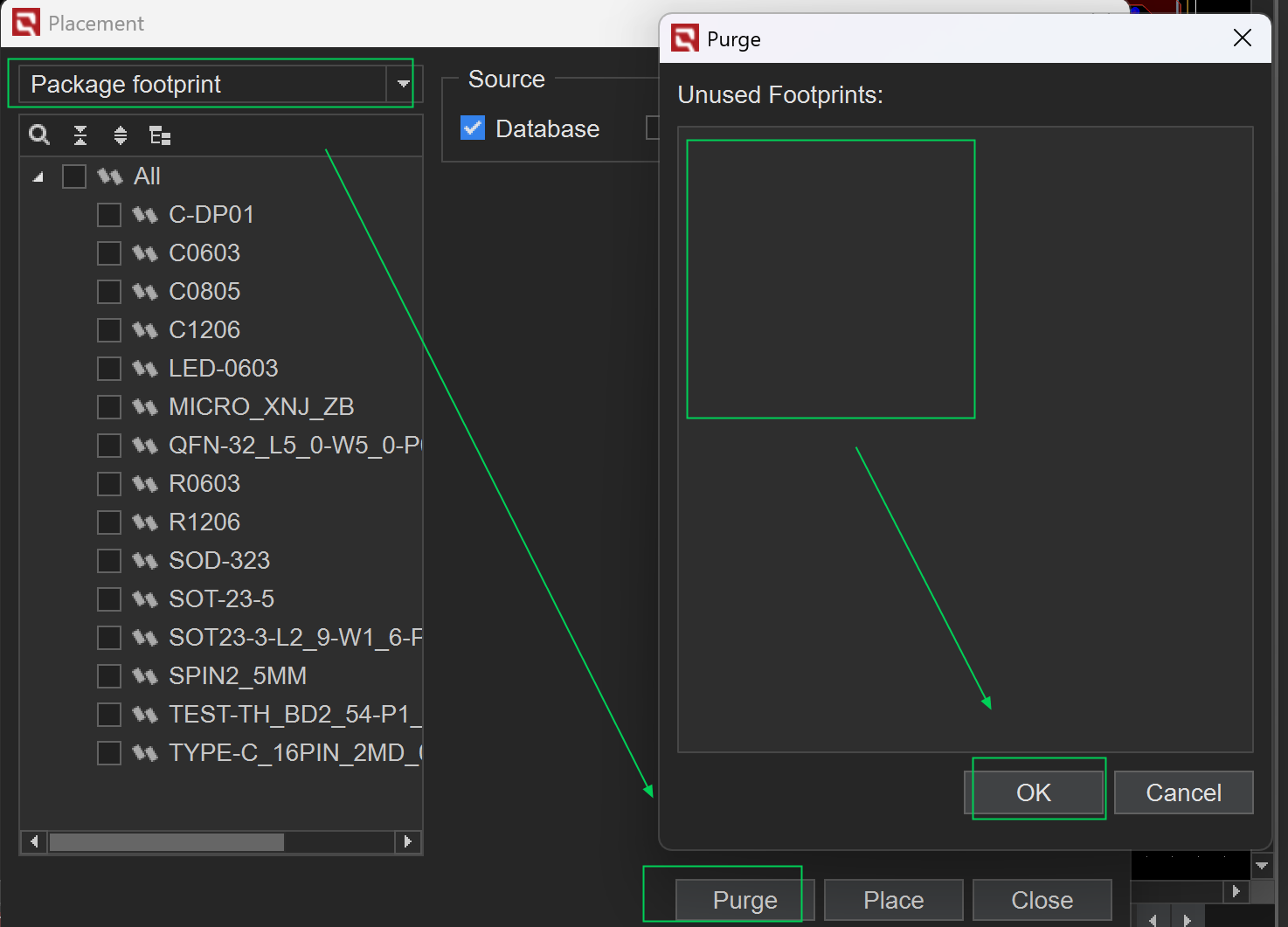Click the footprint icon next to SOD-323
1288x927 pixels.
(145, 561)
